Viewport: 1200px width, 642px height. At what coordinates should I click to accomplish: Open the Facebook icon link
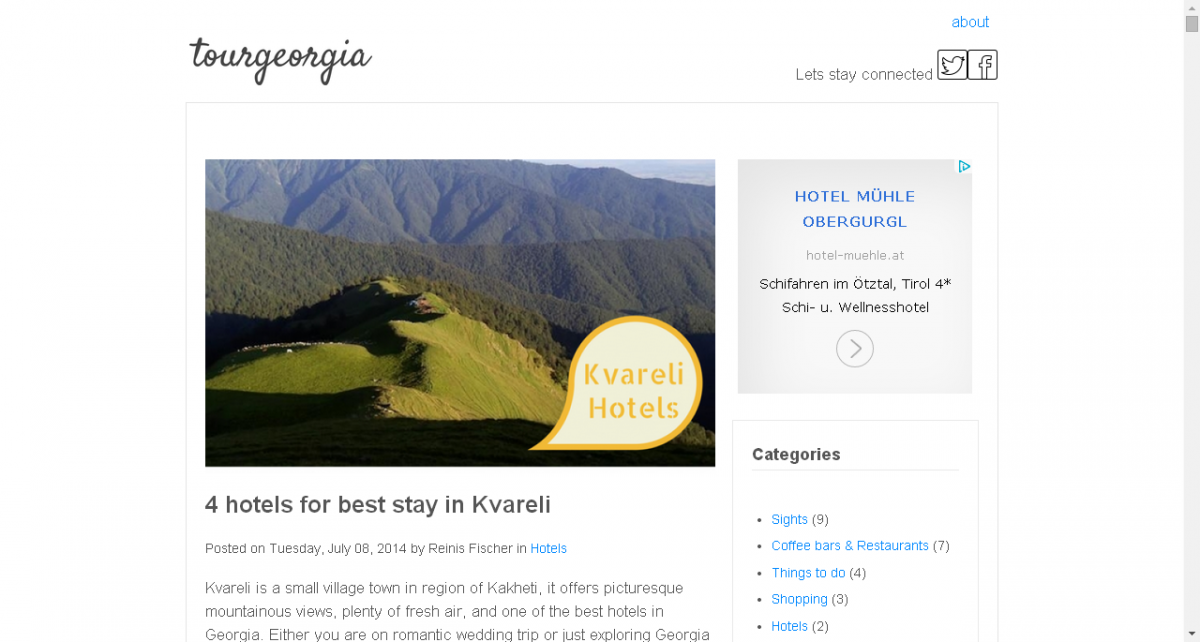click(x=983, y=65)
